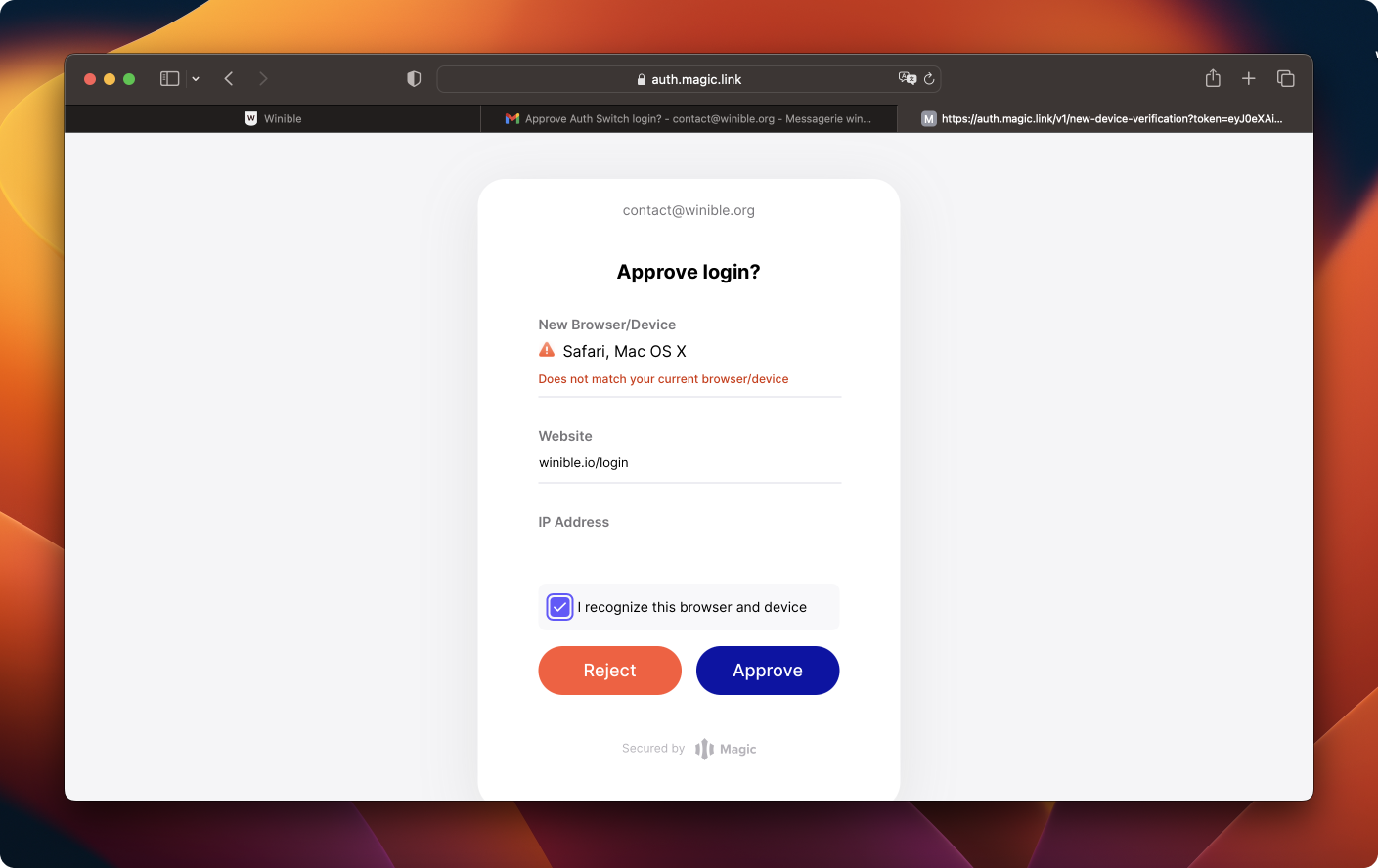Click the 'Approve login?' heading
Screen dimensions: 1378x868
pyautogui.click(x=689, y=272)
